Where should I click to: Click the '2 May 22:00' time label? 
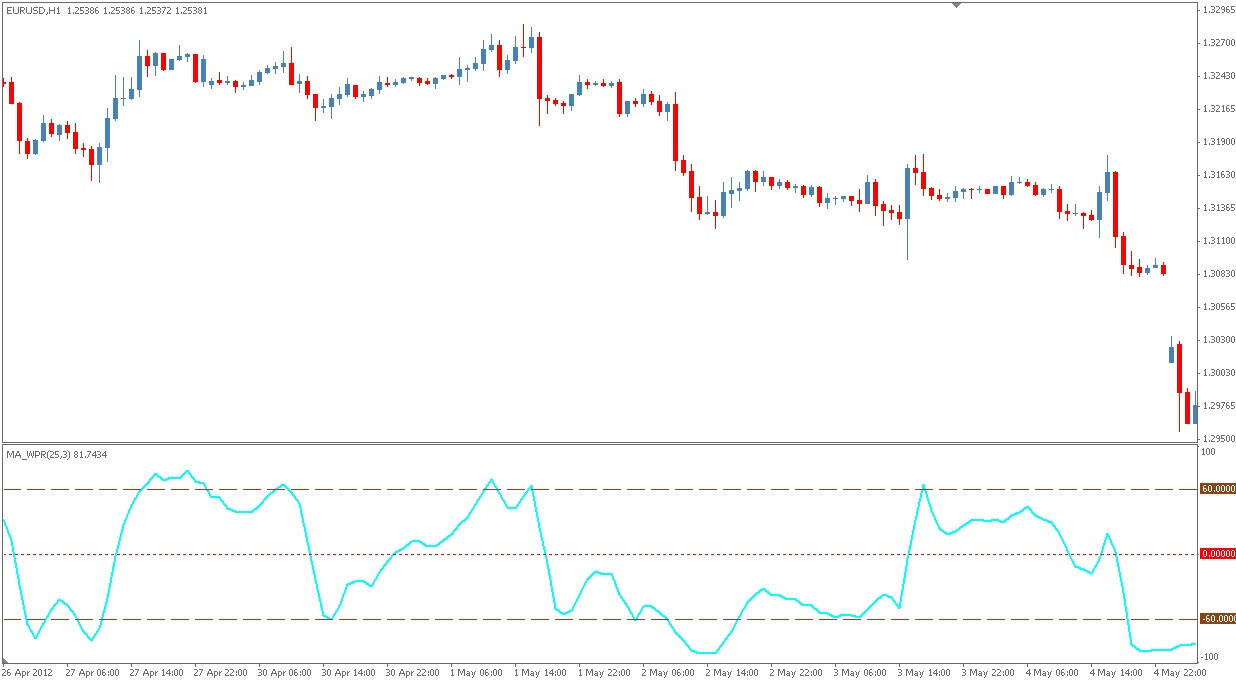click(798, 673)
